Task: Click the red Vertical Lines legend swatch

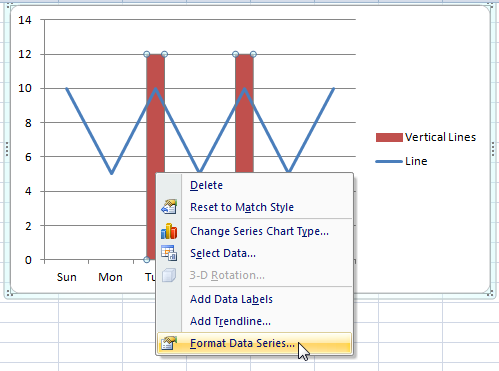Action: click(x=389, y=137)
